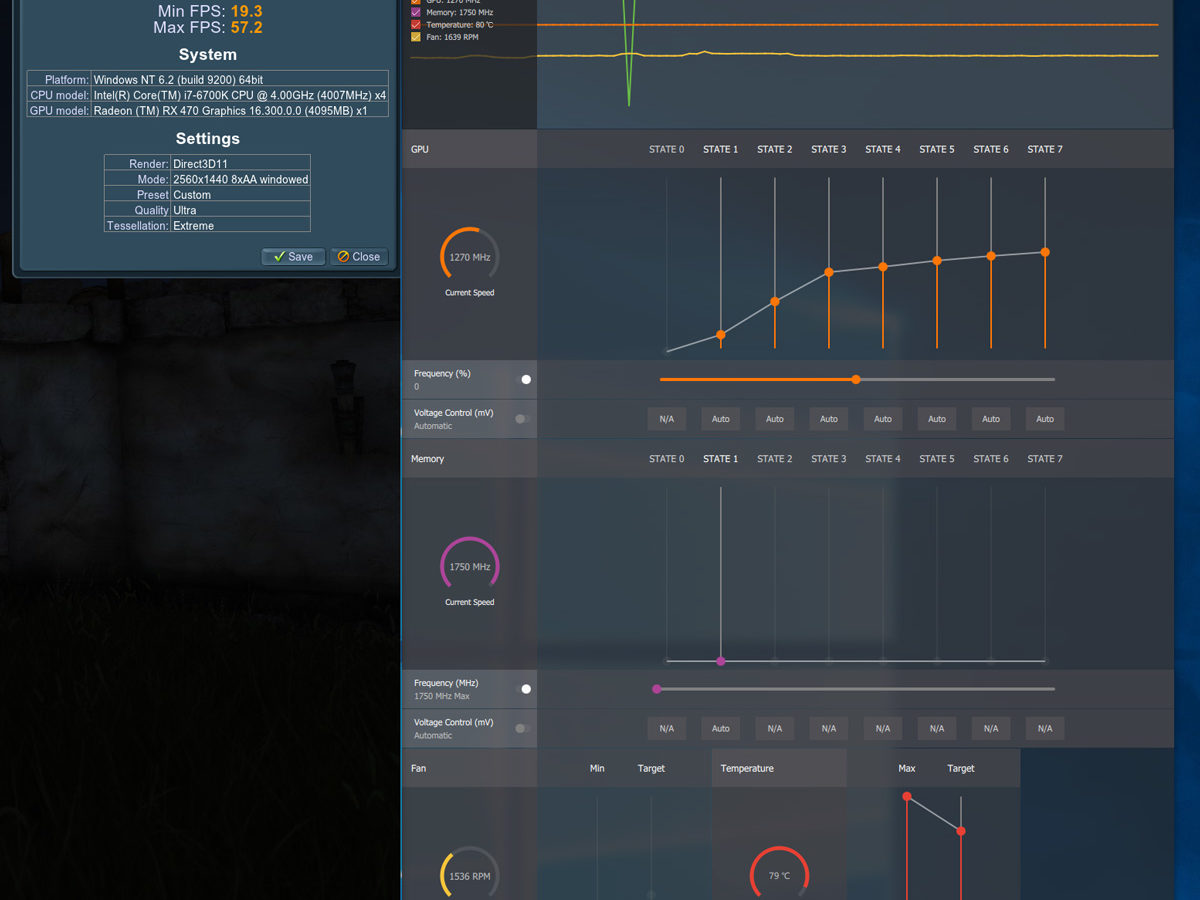
Task: Click the Memory 1750 MHz speed gauge
Action: coord(469,567)
